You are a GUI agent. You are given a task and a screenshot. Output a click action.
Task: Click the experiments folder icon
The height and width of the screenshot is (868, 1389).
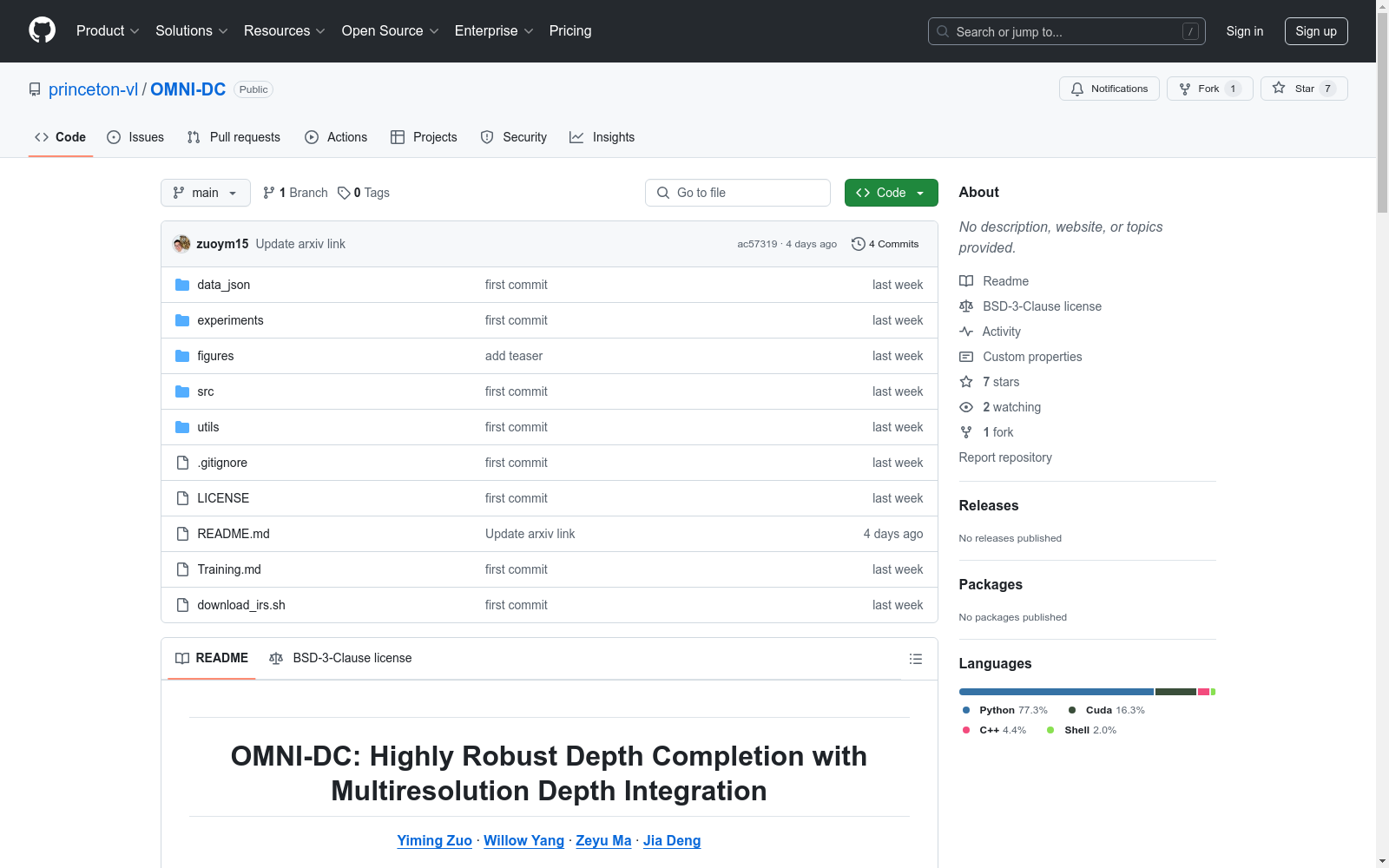(182, 320)
